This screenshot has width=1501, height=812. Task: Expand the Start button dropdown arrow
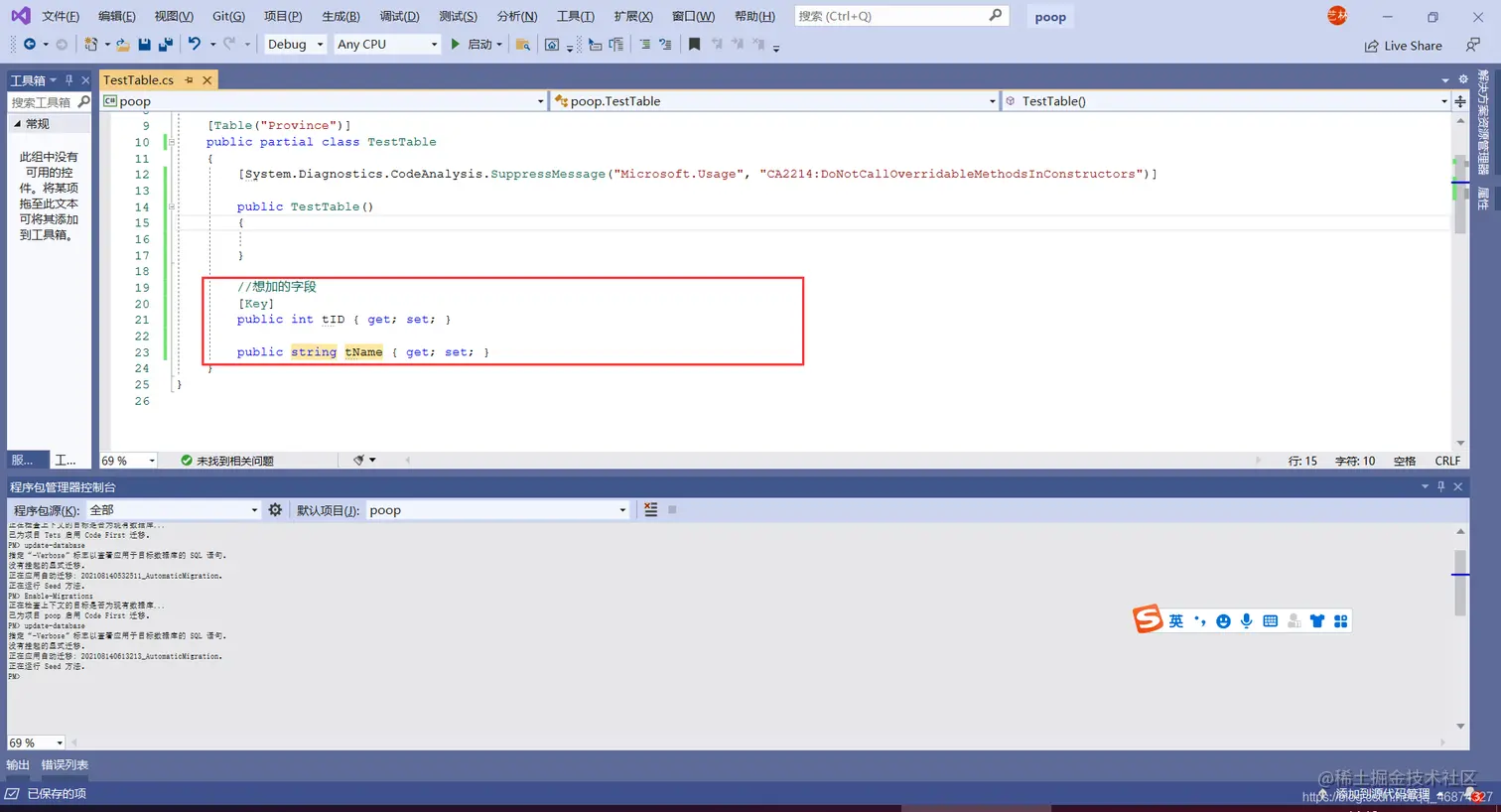click(x=499, y=44)
